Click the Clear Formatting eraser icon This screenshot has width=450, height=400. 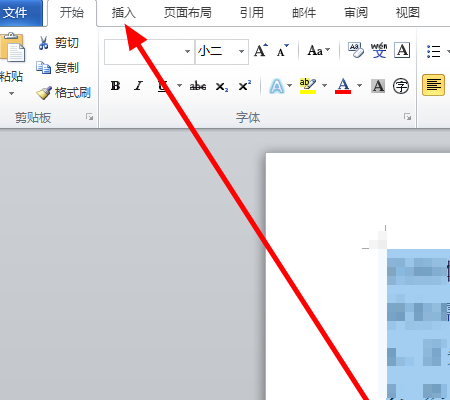pos(356,50)
